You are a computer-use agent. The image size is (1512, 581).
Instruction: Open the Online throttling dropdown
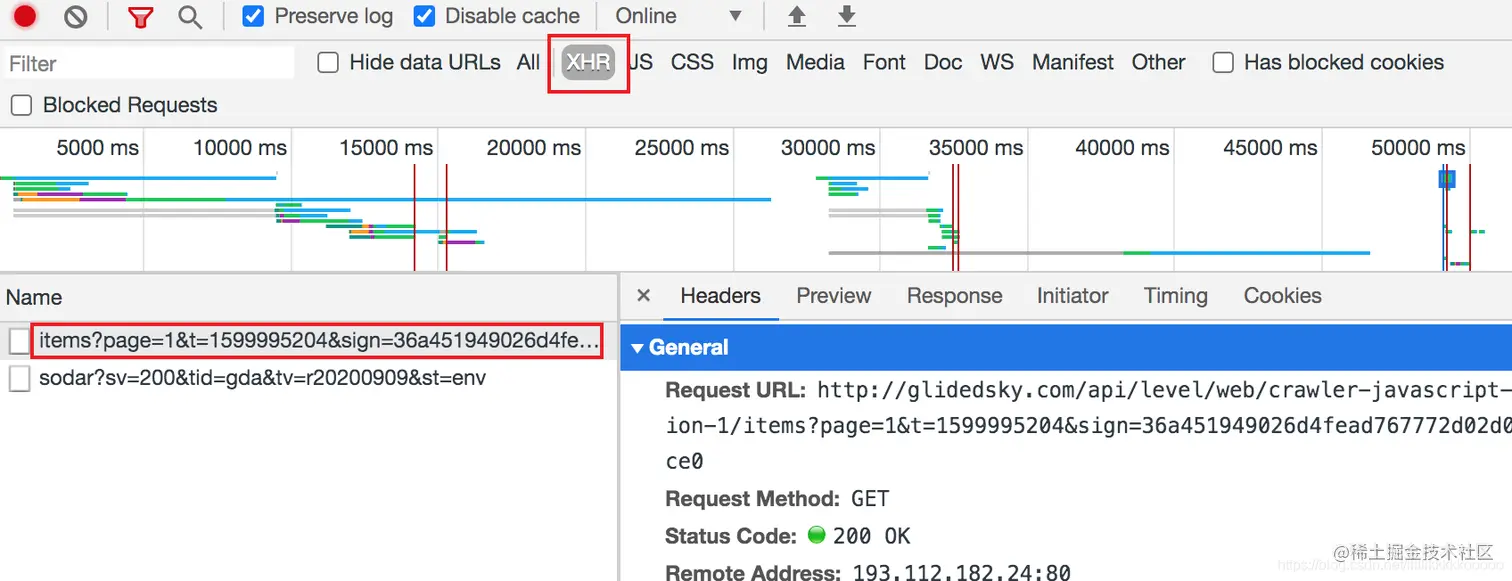[x=680, y=16]
